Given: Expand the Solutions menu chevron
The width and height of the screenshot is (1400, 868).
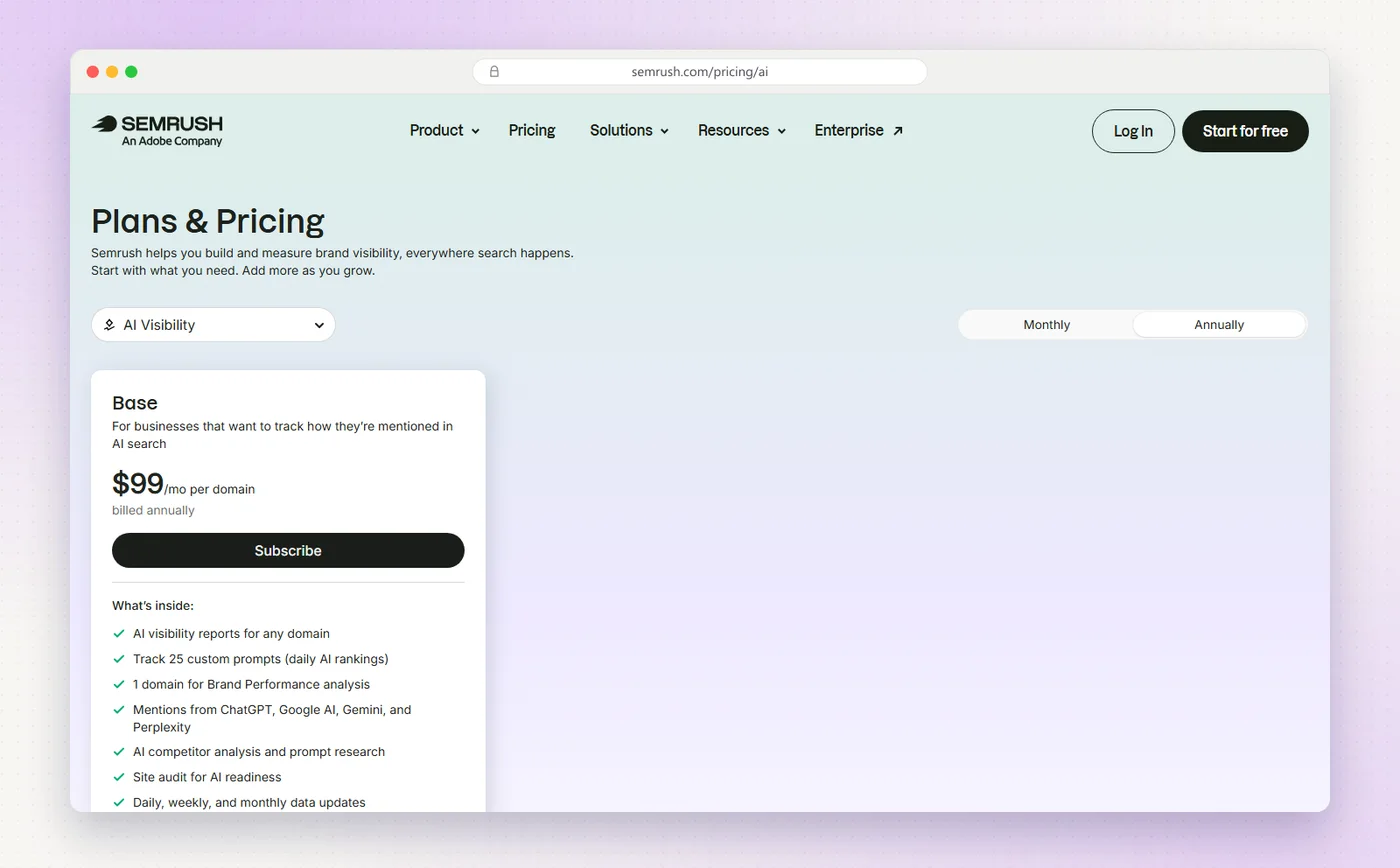Looking at the screenshot, I should point(664,131).
